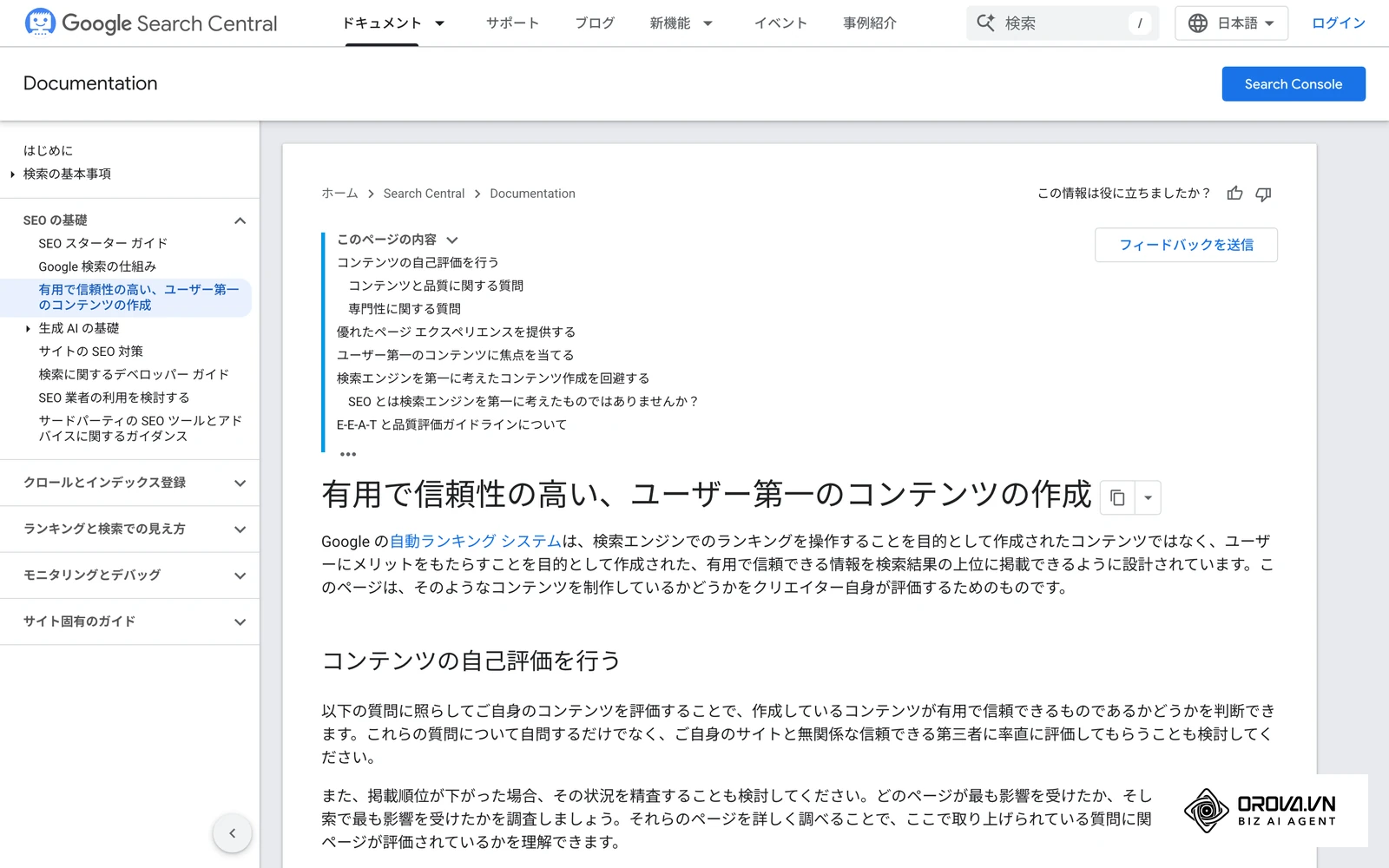Jump to 専門性に関する質問 section

(x=405, y=309)
